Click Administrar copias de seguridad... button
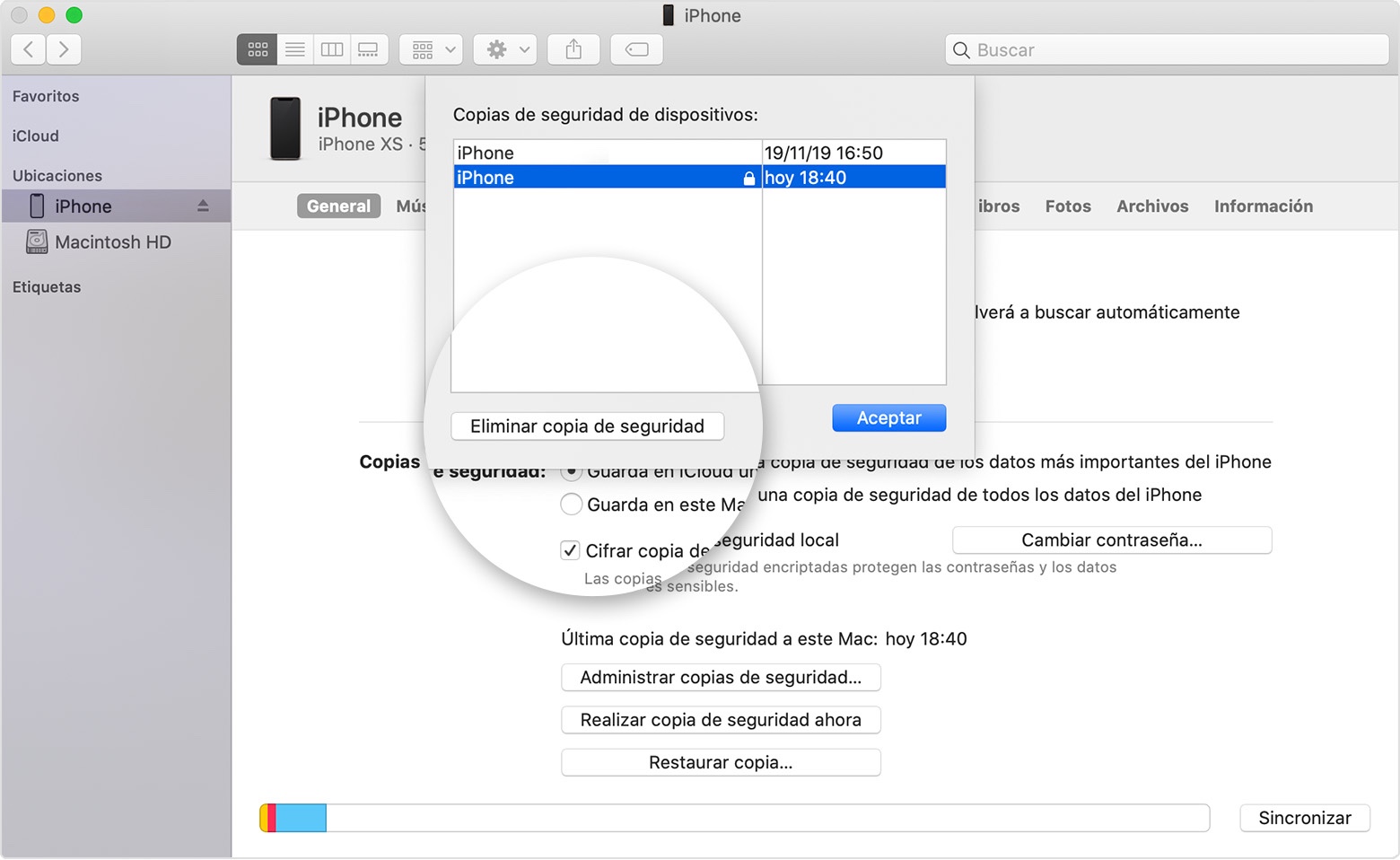Screen dimensions: 1400x860 [721, 678]
